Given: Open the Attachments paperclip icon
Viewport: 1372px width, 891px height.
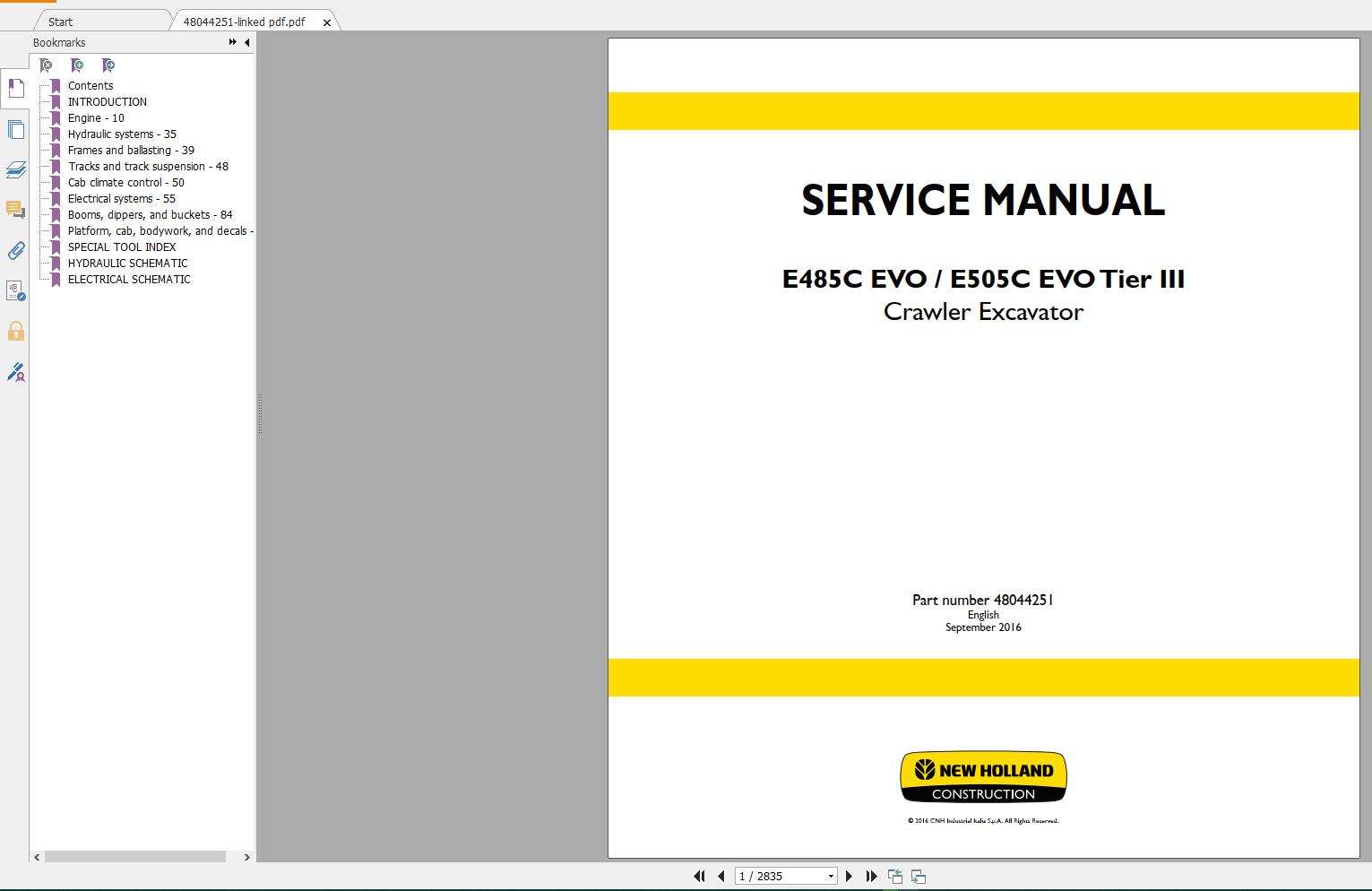Looking at the screenshot, I should tap(15, 250).
